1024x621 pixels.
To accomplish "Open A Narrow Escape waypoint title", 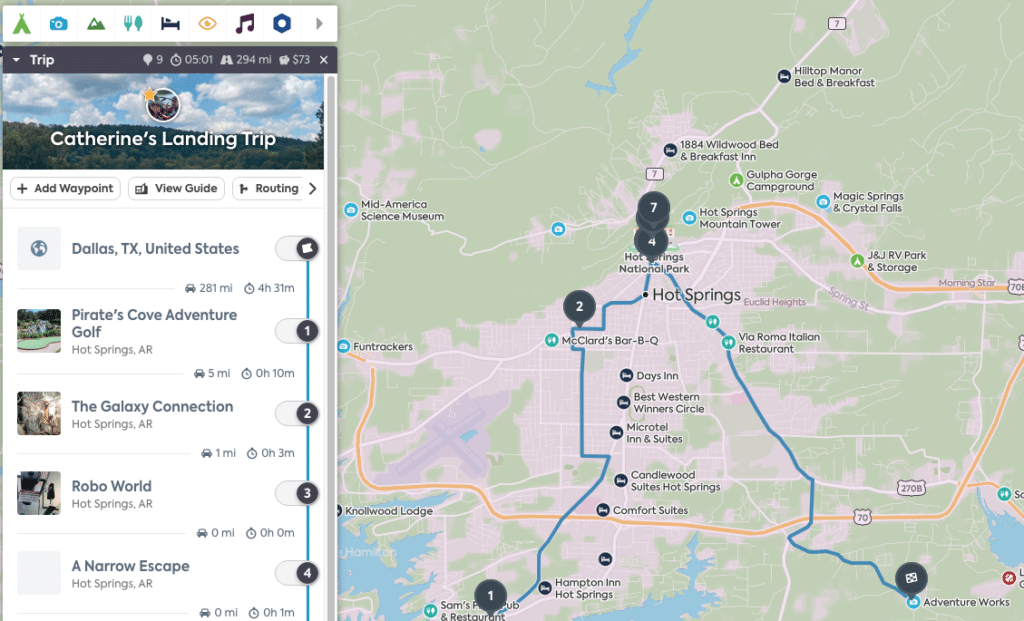I will 131,566.
